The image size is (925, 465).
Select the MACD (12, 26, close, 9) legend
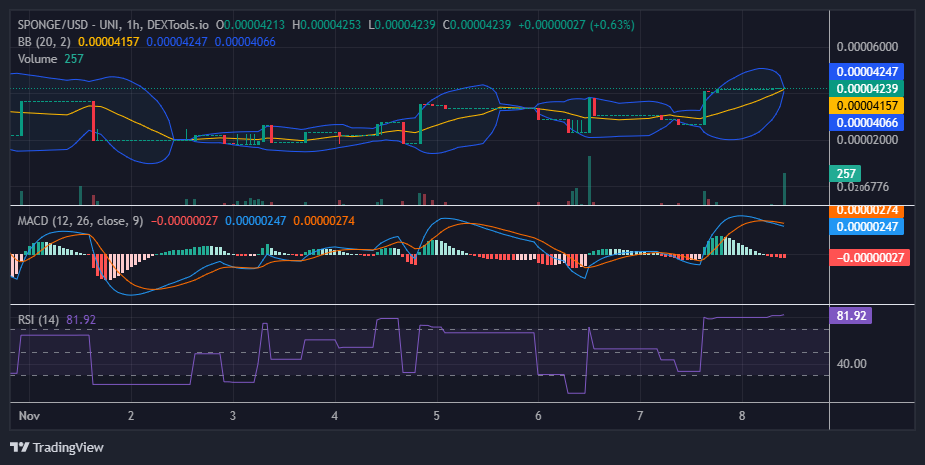80,221
